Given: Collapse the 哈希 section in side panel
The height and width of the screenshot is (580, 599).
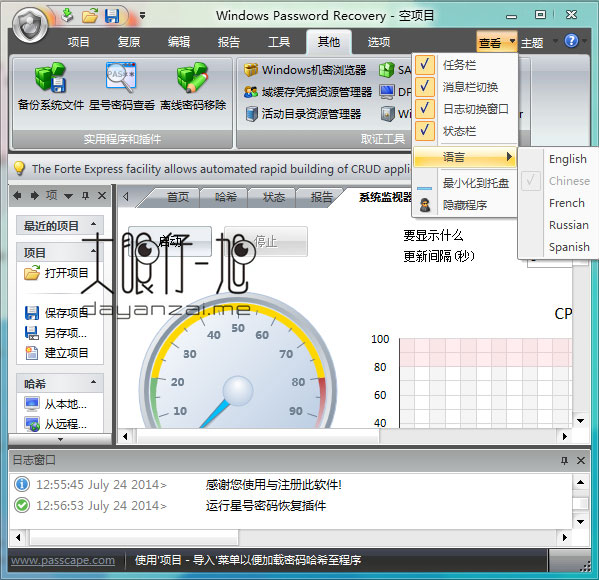Looking at the screenshot, I should pyautogui.click(x=94, y=382).
